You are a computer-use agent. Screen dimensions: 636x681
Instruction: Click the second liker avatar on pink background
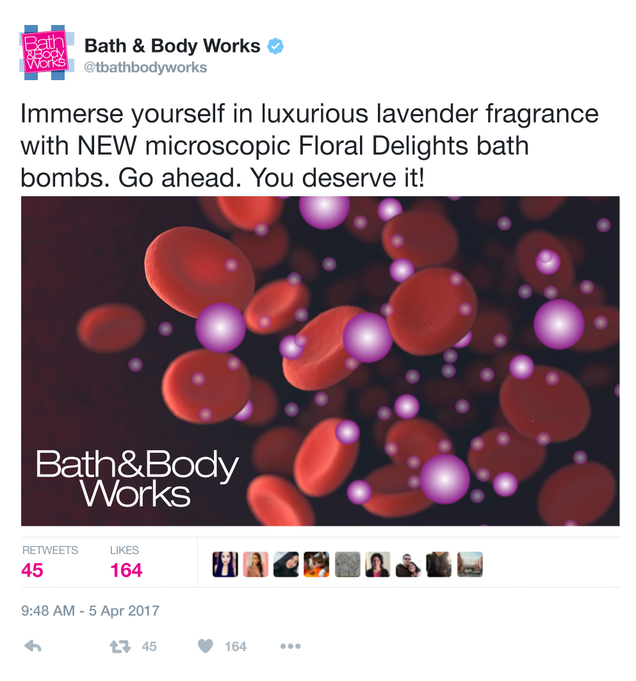pos(255,564)
